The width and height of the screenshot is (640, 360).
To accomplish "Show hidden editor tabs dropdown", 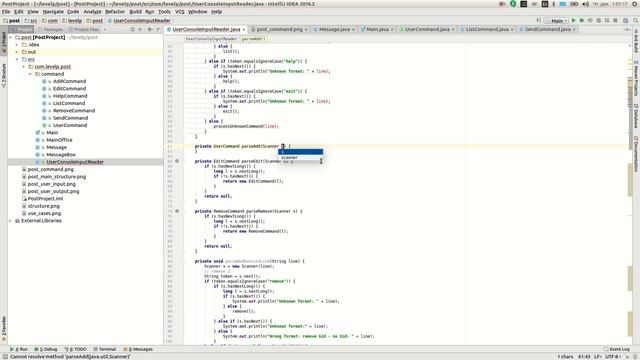I will [x=627, y=29].
